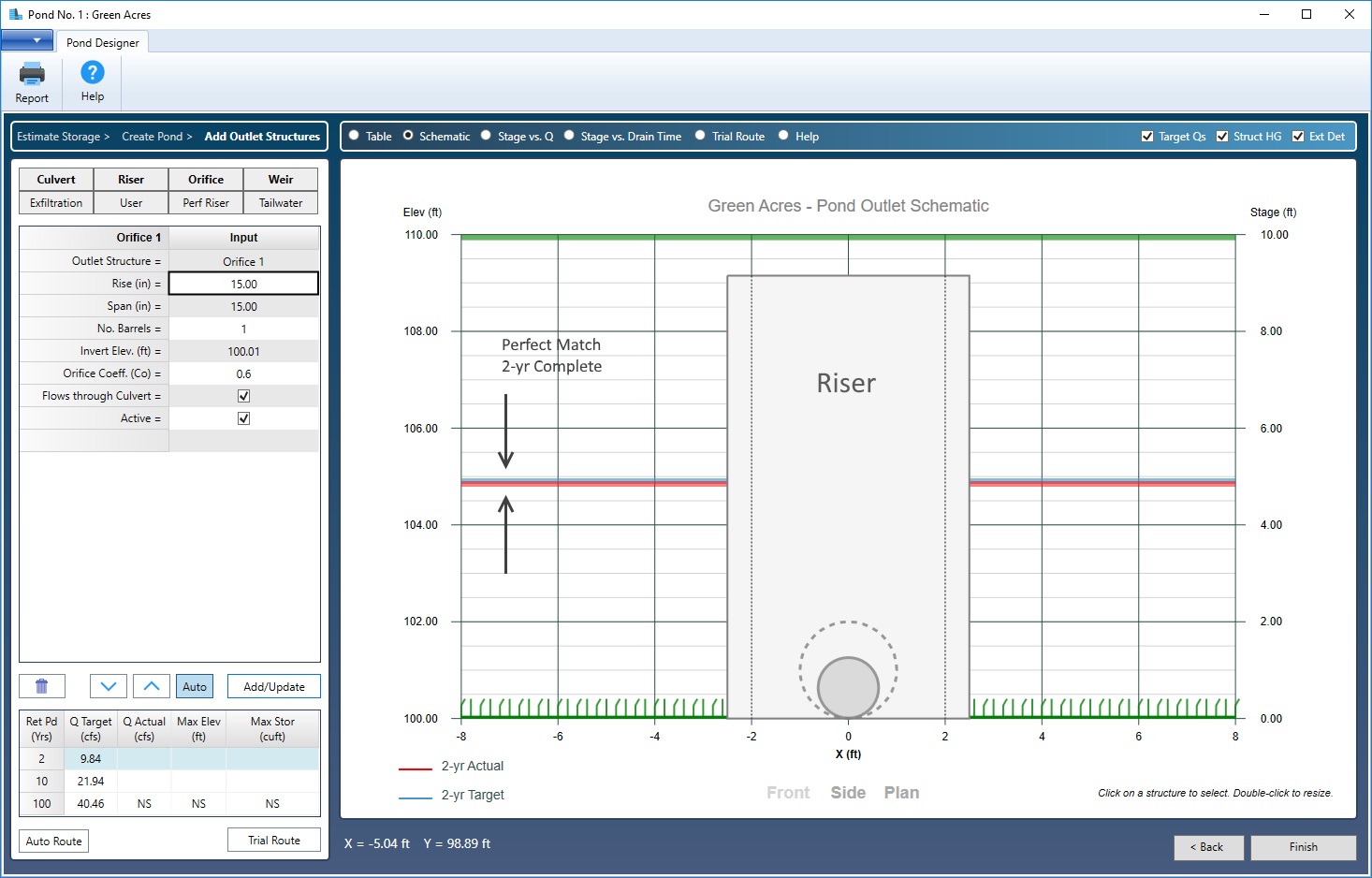Screen dimensions: 1372x878
Task: Select the Trial Route radio button
Action: (x=700, y=136)
